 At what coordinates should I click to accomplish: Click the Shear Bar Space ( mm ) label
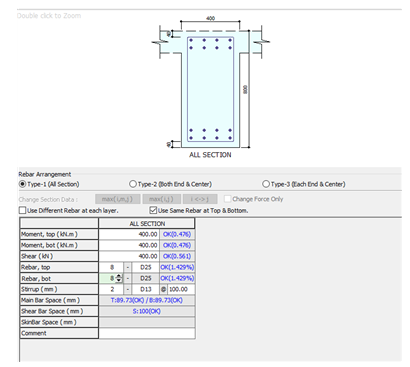59,311
